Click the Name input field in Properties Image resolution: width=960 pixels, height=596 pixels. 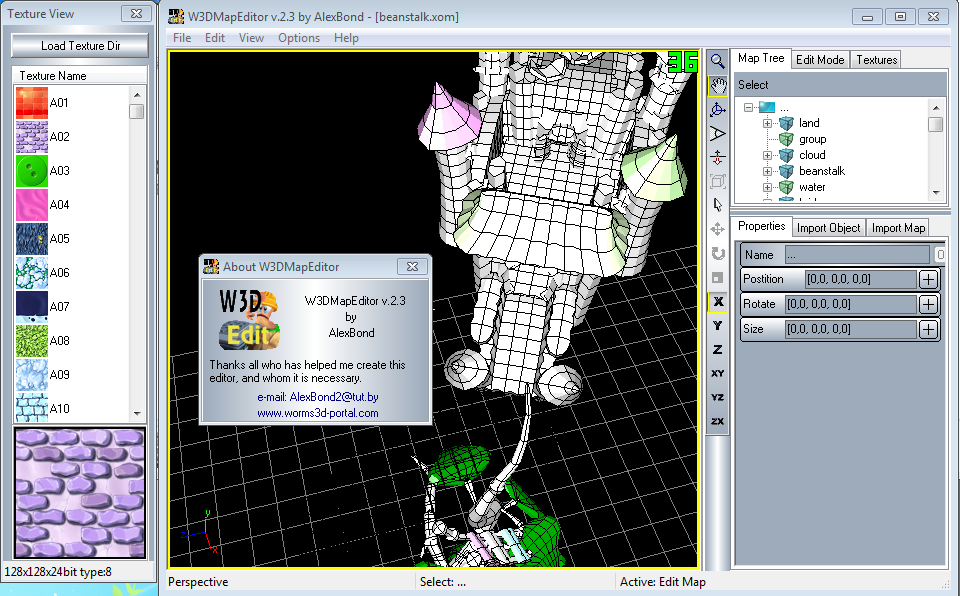[x=857, y=255]
